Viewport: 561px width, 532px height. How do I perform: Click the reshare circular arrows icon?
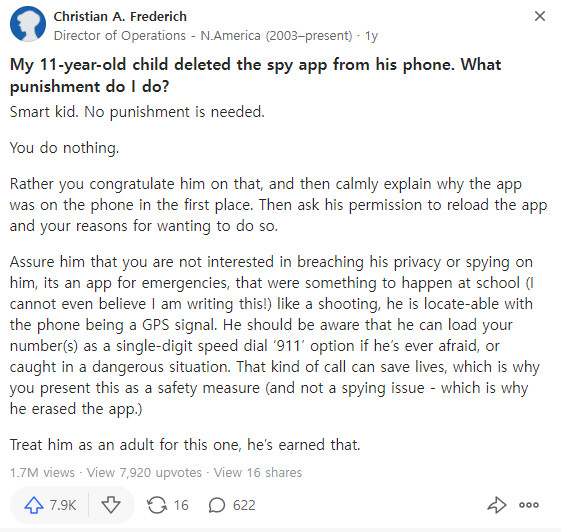click(x=157, y=505)
